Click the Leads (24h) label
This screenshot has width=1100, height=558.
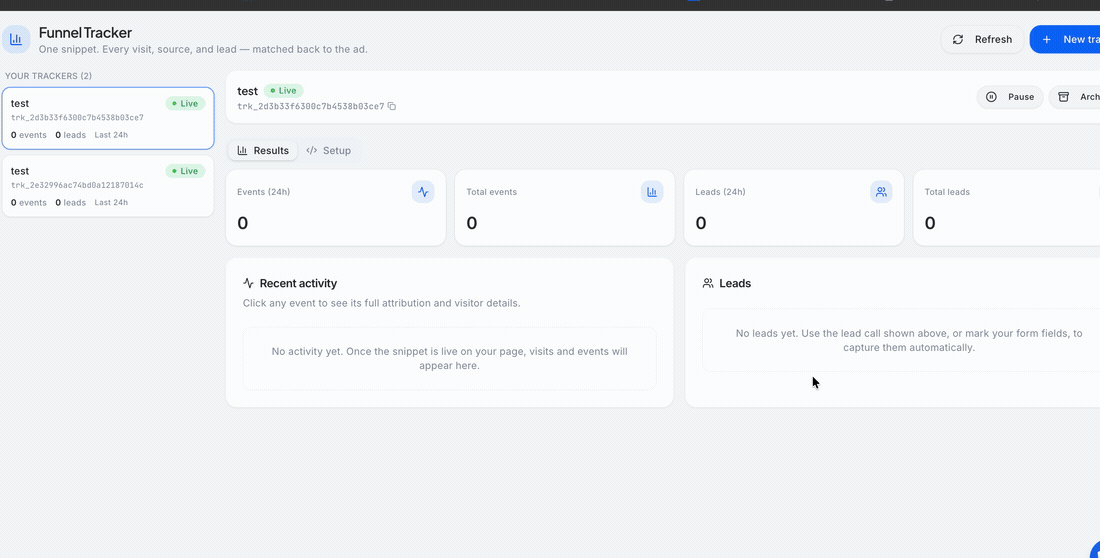(x=720, y=192)
